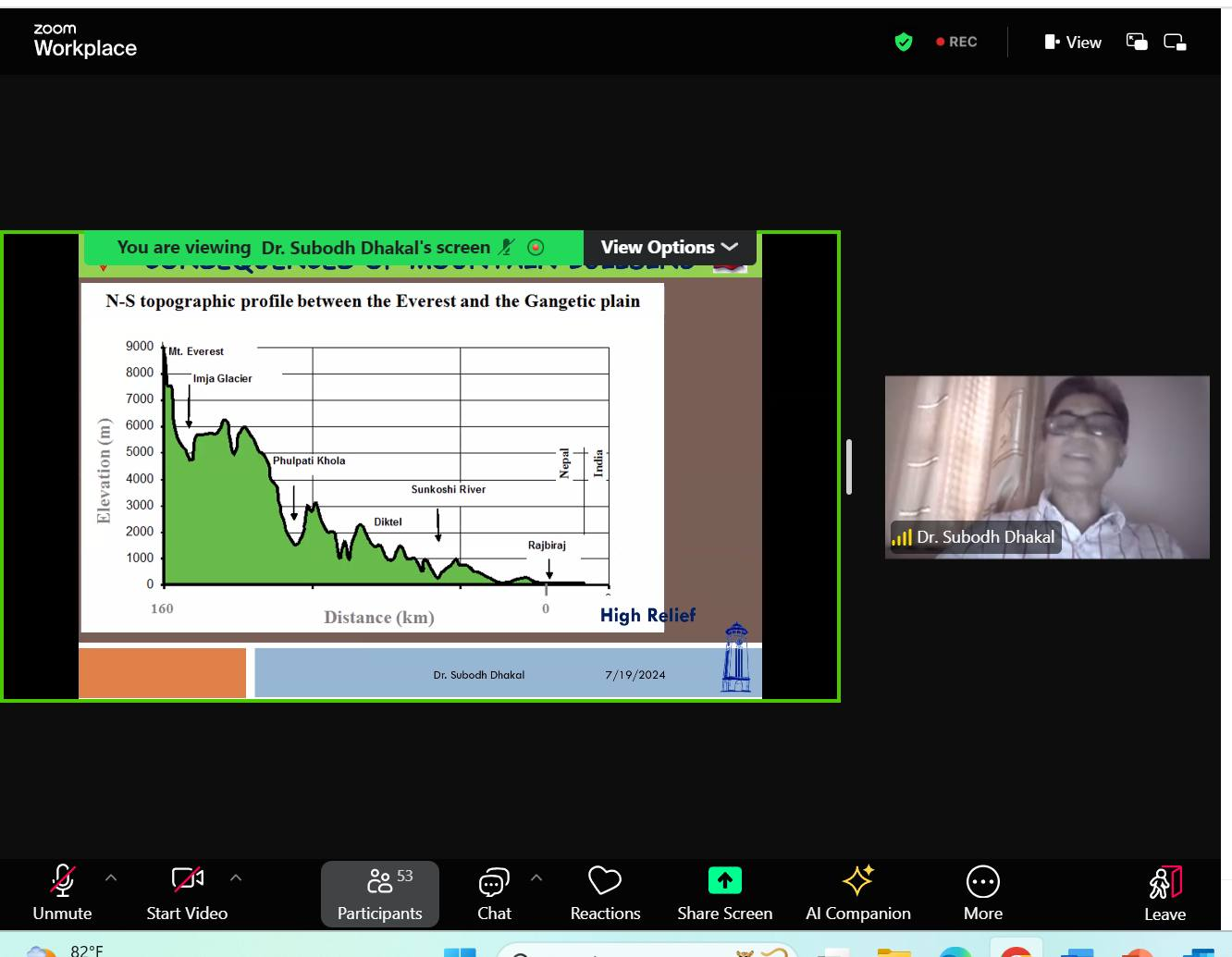
Task: Open the View layout menu
Action: tap(1073, 43)
